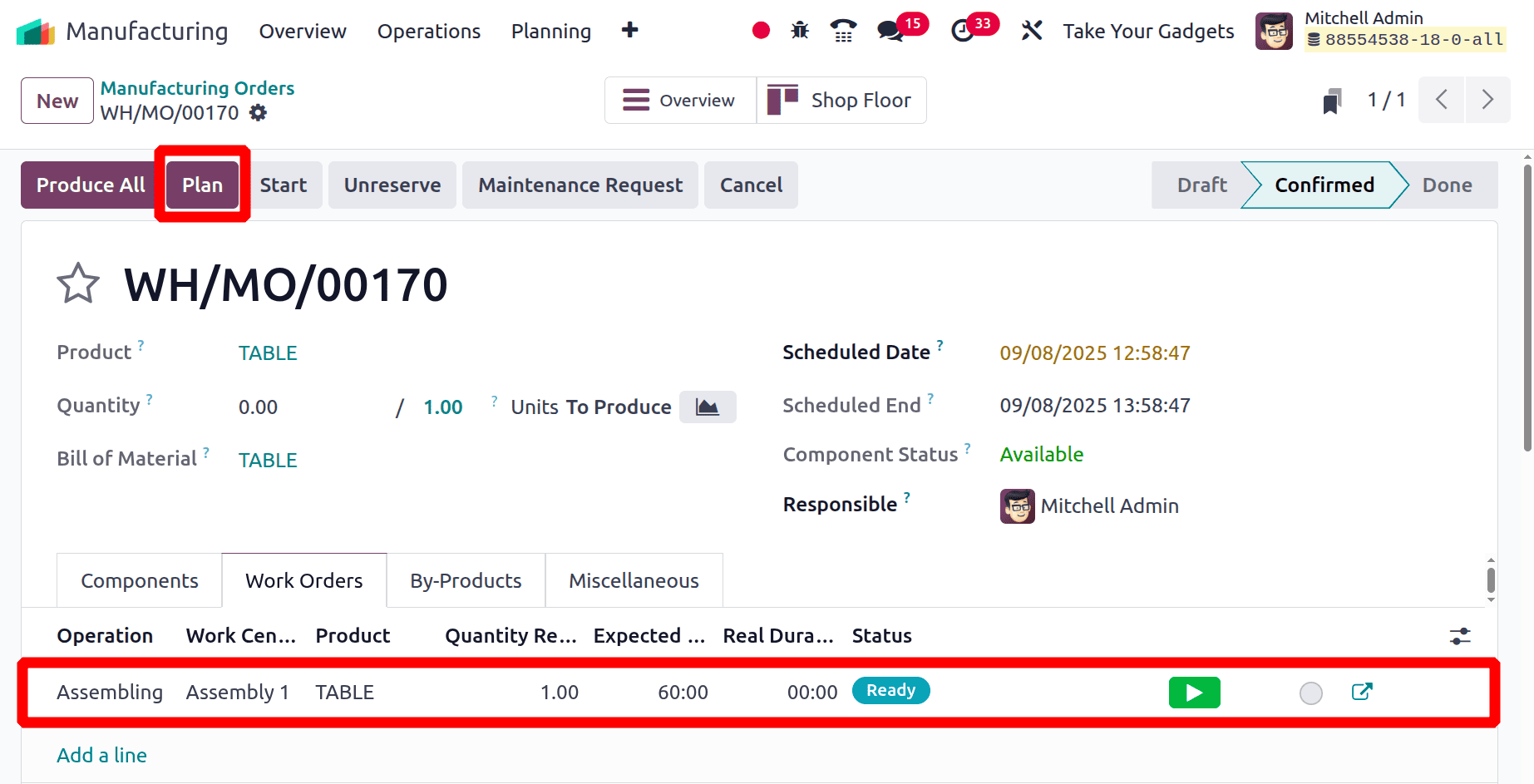
Task: Open forecast chart icon beside Units To Produce
Action: (708, 407)
